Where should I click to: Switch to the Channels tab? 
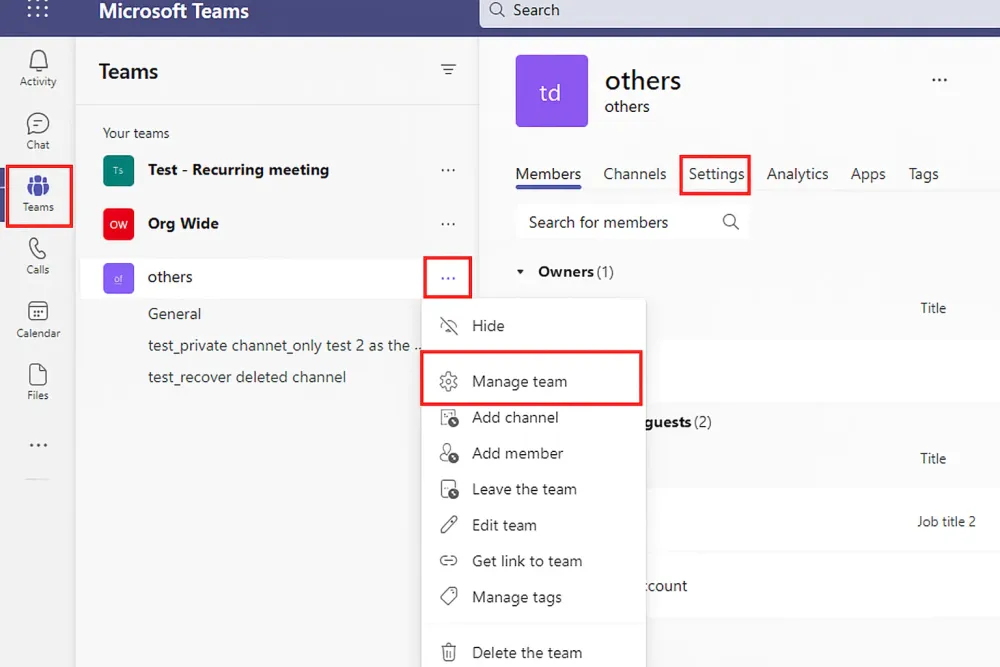tap(634, 173)
